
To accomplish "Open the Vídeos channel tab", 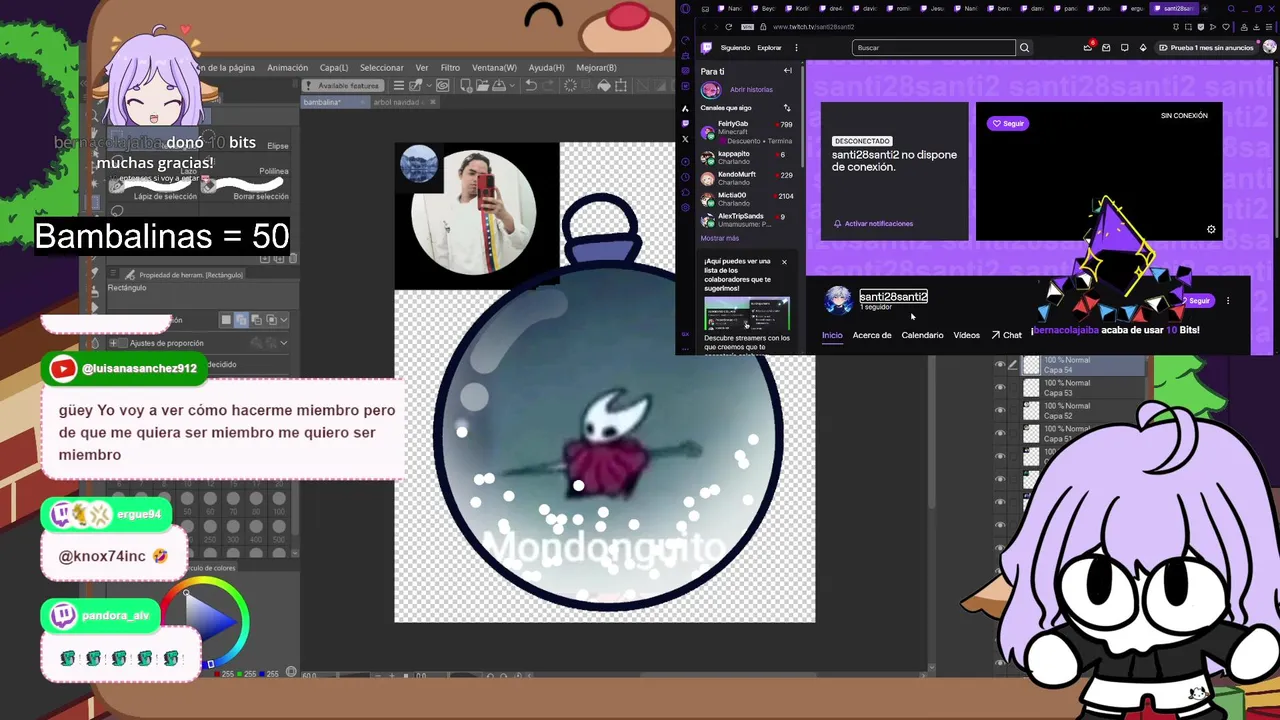I will coord(966,335).
